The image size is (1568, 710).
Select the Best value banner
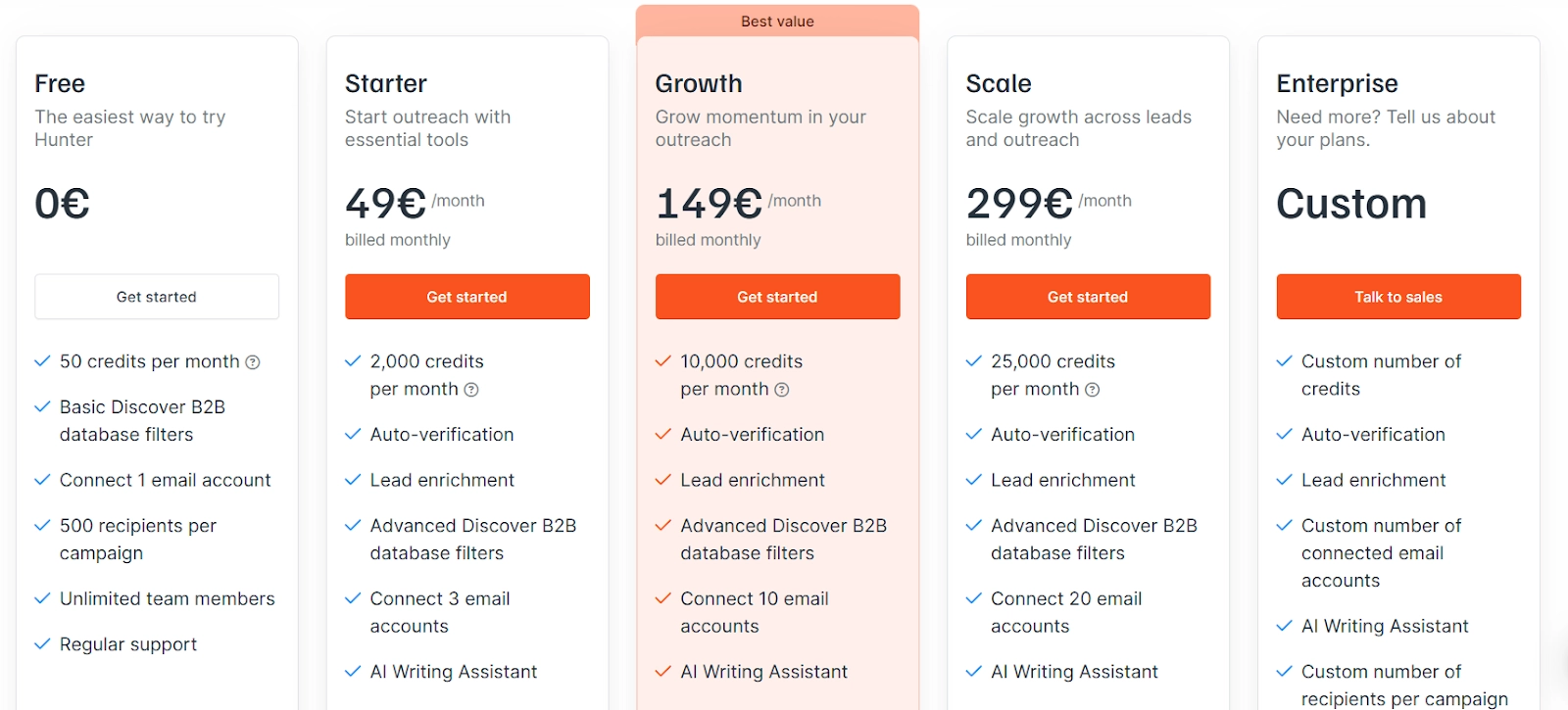click(778, 22)
